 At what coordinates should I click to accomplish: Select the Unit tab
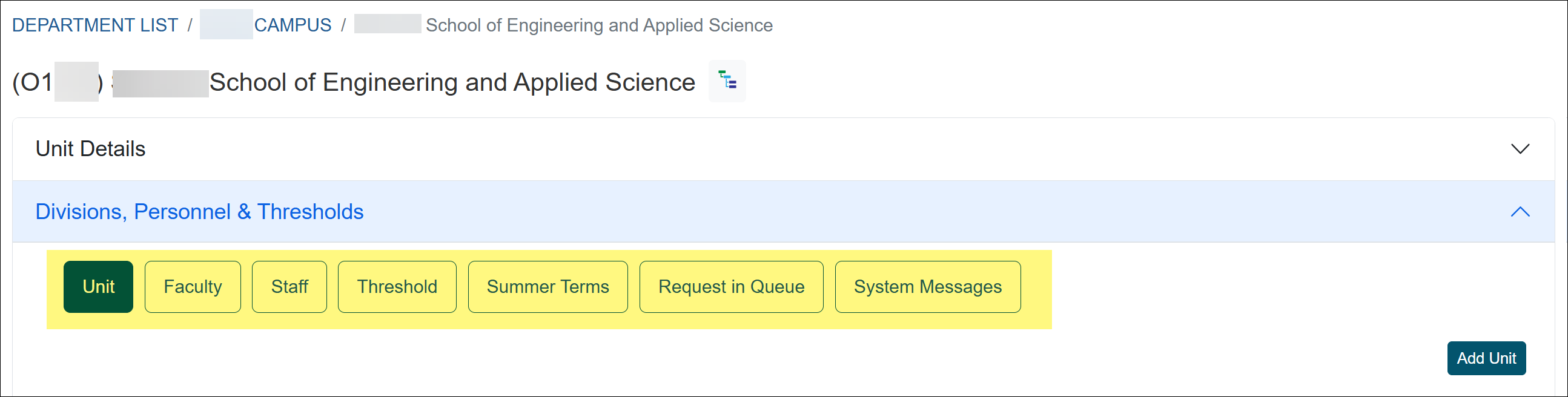(x=98, y=286)
